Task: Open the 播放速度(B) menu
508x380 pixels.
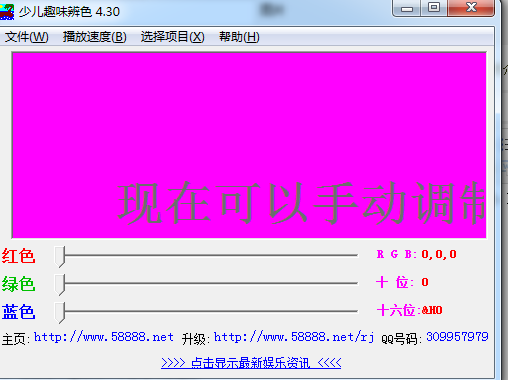Action: [95, 37]
